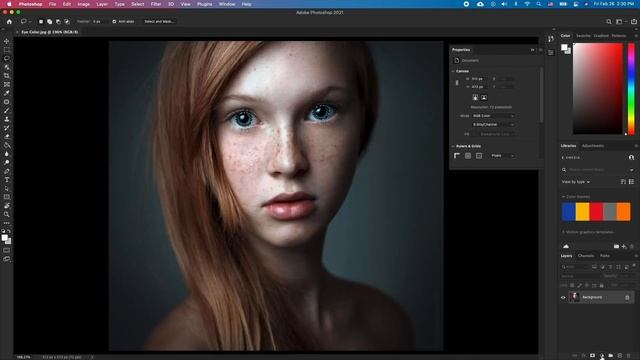Choose Subtract from Selection mode icon
This screenshot has height=360, width=640.
[x=58, y=21]
